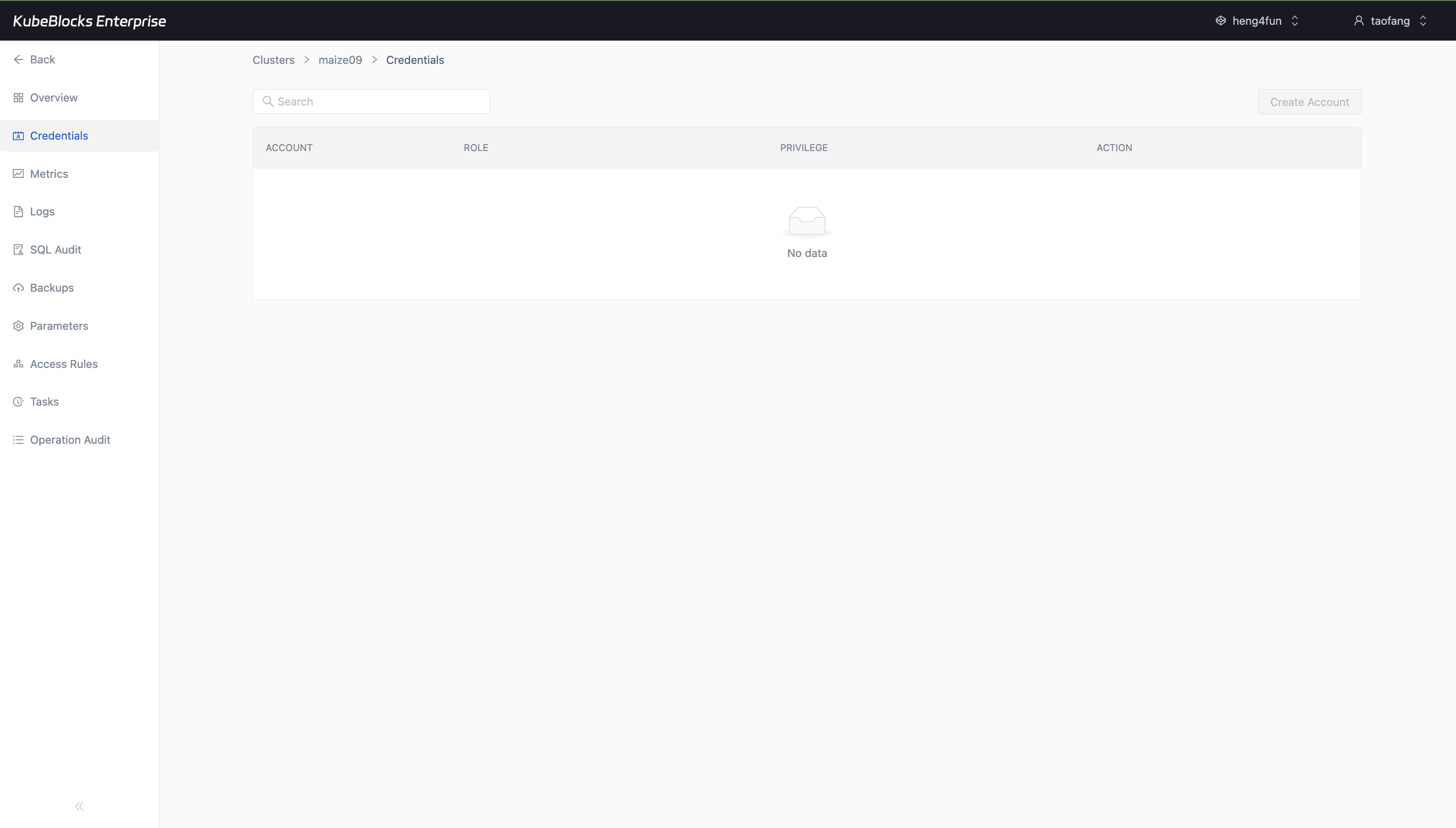The height and width of the screenshot is (828, 1456).
Task: Click the Back arrow icon
Action: [x=18, y=60]
